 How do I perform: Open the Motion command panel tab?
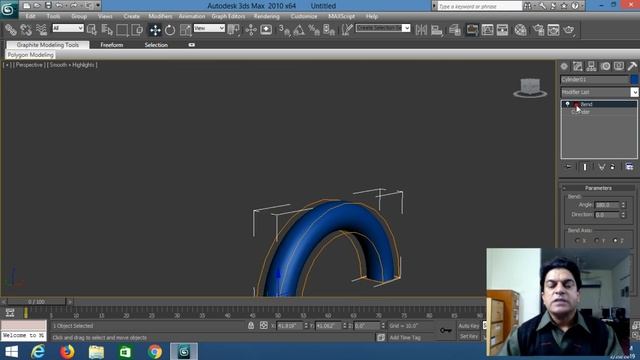click(605, 66)
